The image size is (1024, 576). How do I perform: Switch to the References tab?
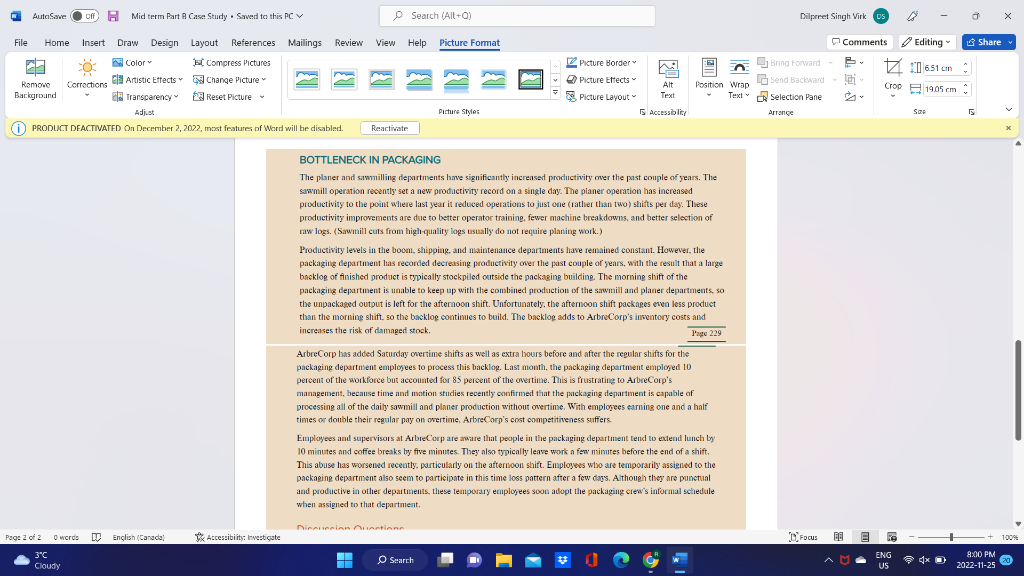click(253, 42)
